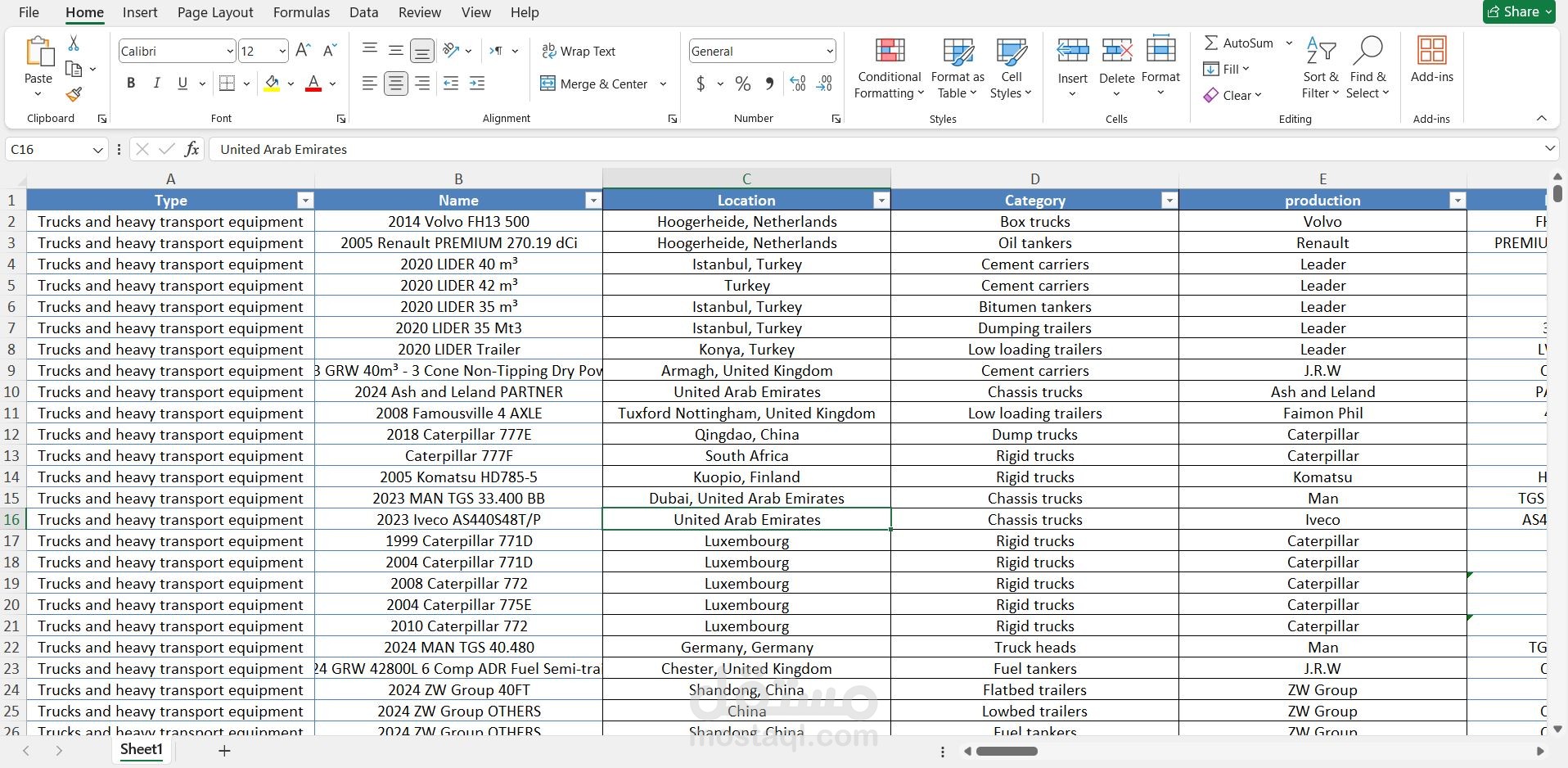The width and height of the screenshot is (1568, 768).
Task: Open Sort & Filter options
Action: 1321,68
